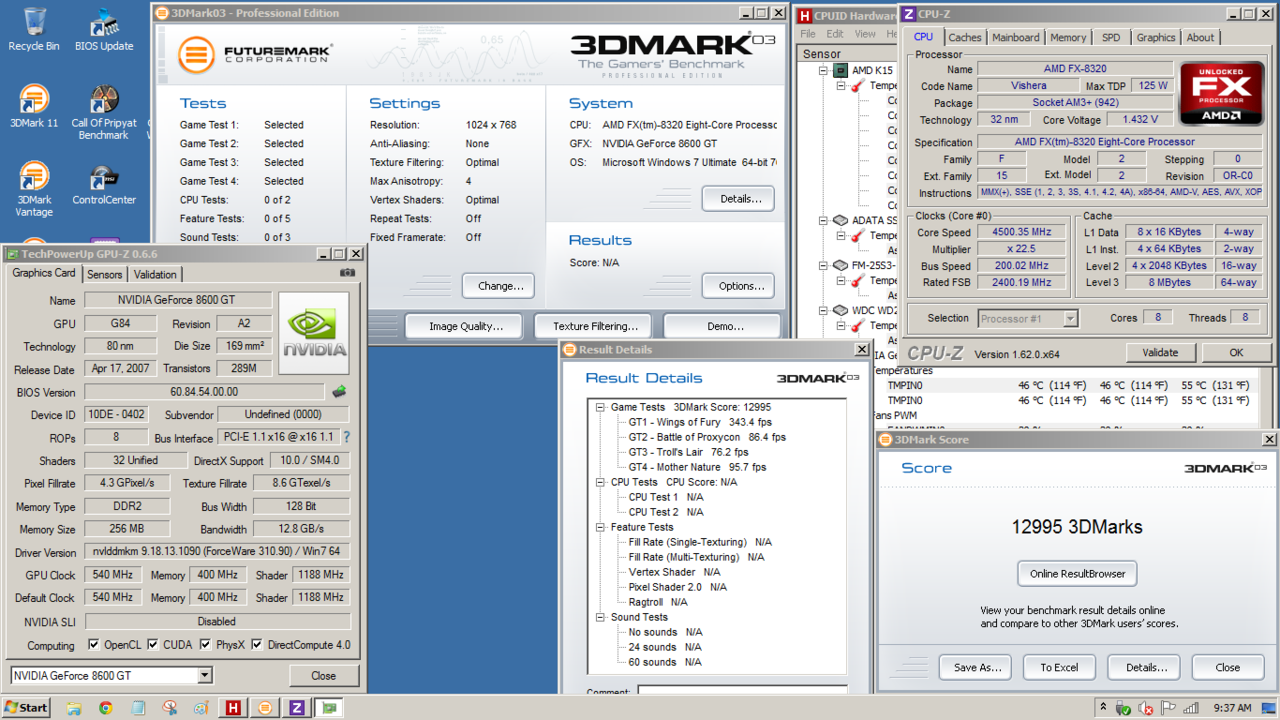Open Texture Filtering... in 3DMark03
The image size is (1280, 720).
594,326
